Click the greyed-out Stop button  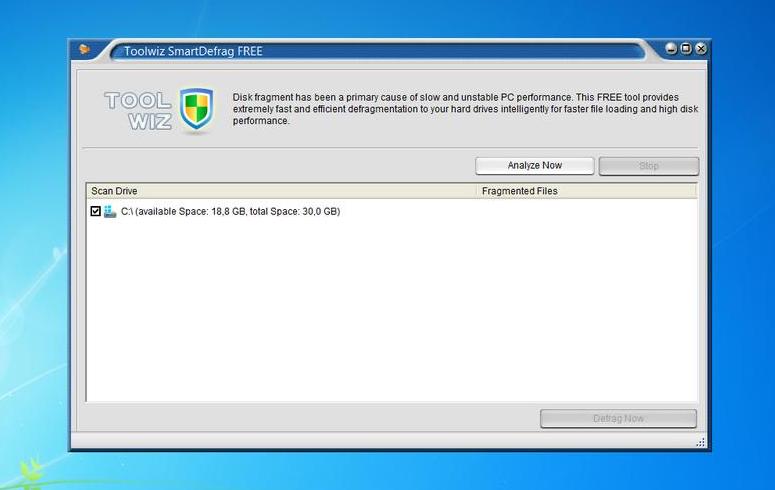(648, 166)
